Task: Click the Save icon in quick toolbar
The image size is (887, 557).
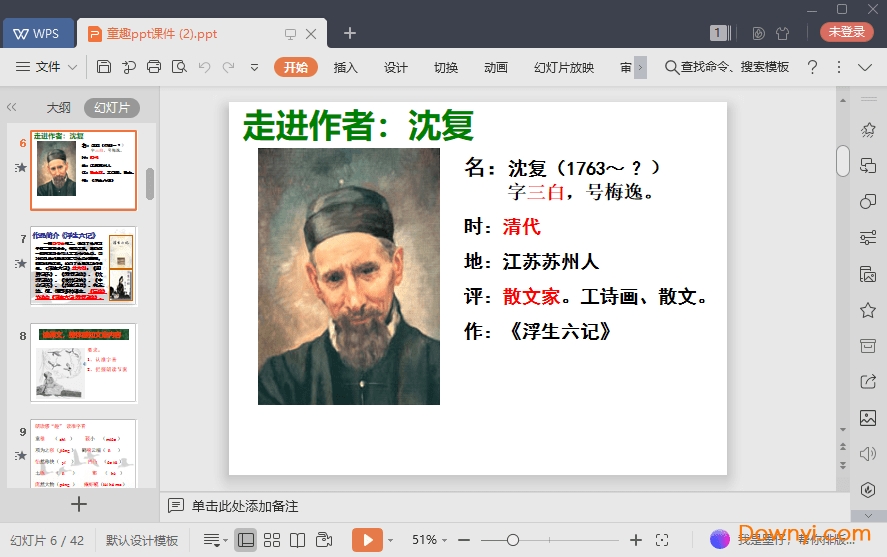Action: click(x=104, y=67)
